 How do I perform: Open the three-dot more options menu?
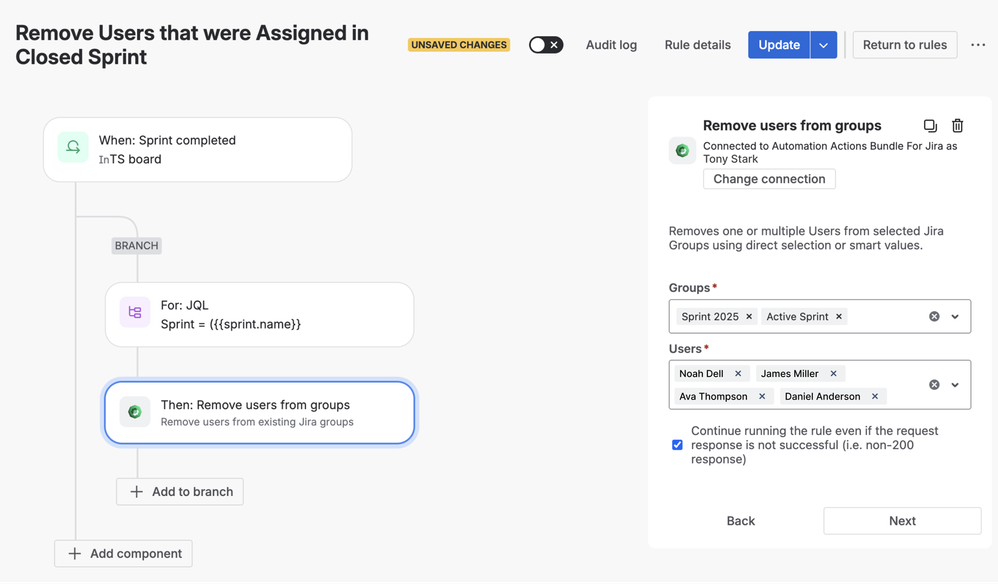[978, 45]
